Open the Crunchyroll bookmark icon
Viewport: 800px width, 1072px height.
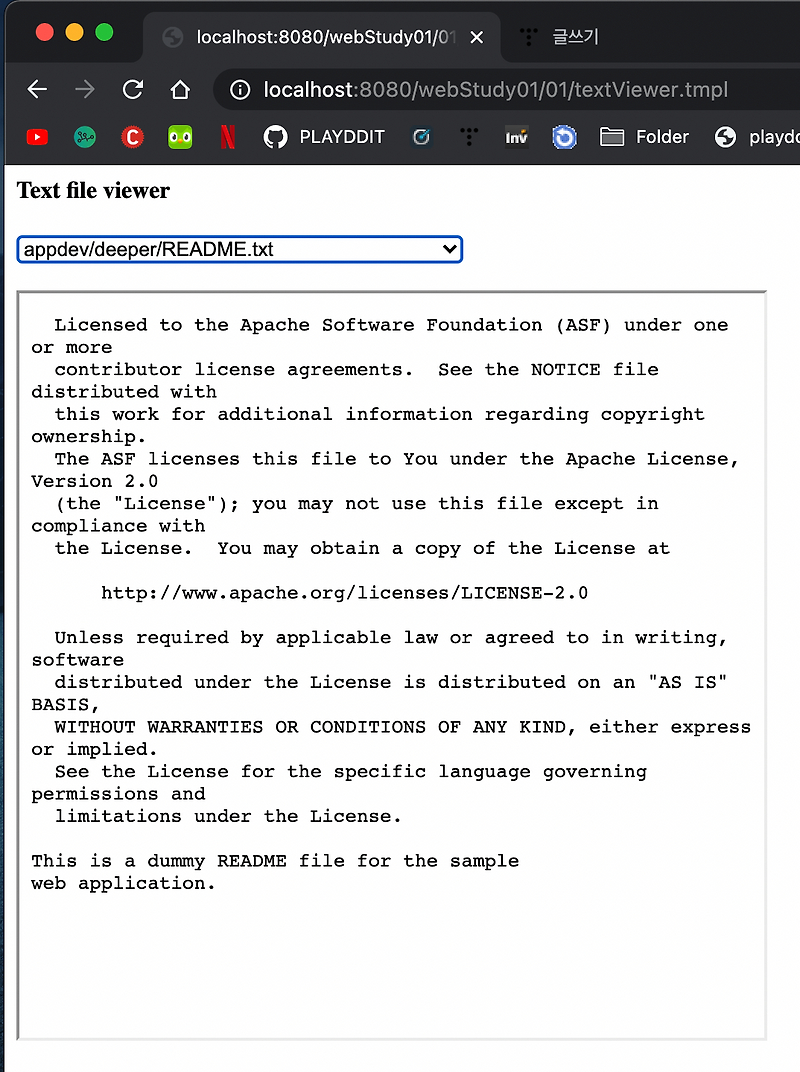(132, 137)
